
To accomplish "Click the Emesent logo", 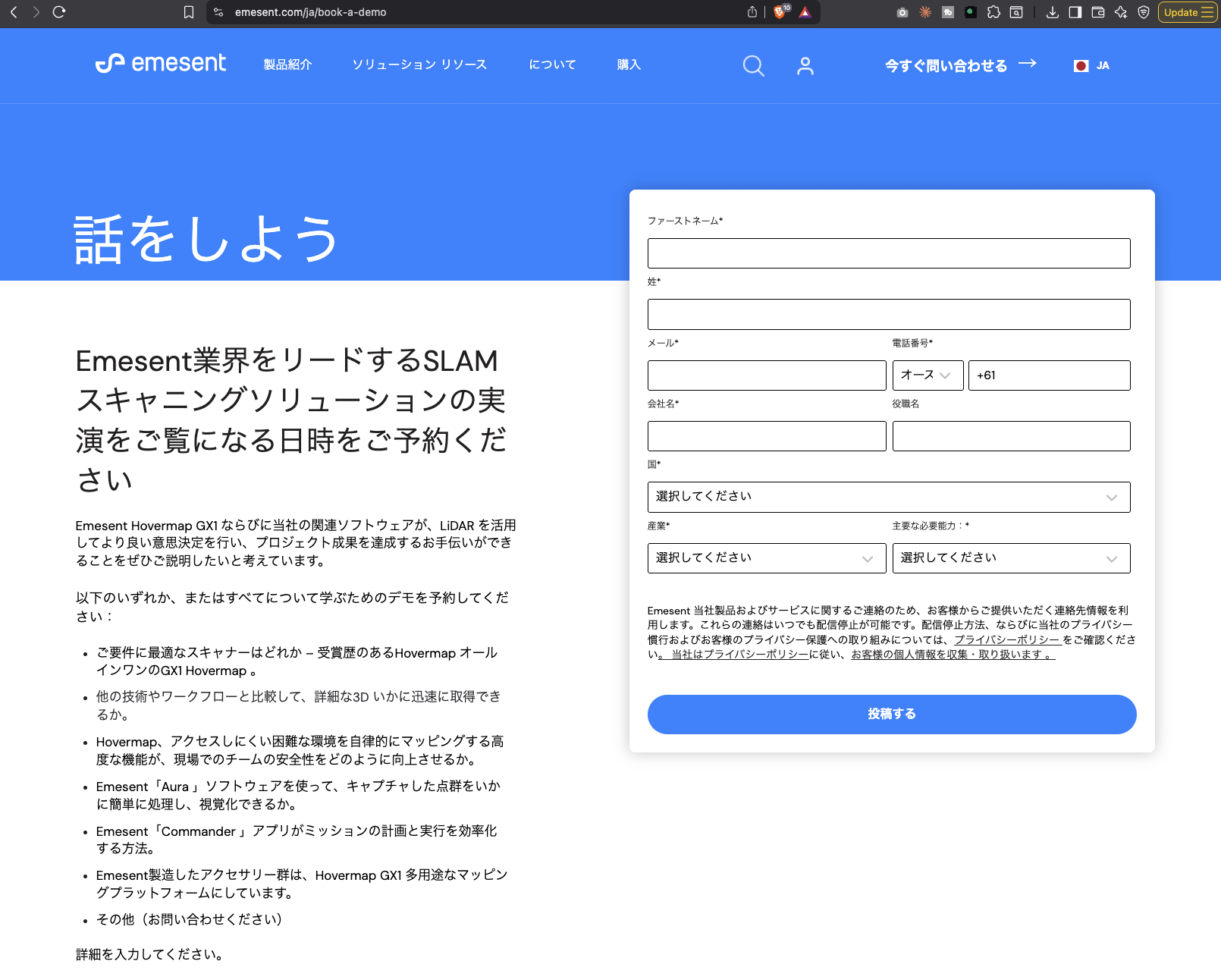I will coord(161,64).
